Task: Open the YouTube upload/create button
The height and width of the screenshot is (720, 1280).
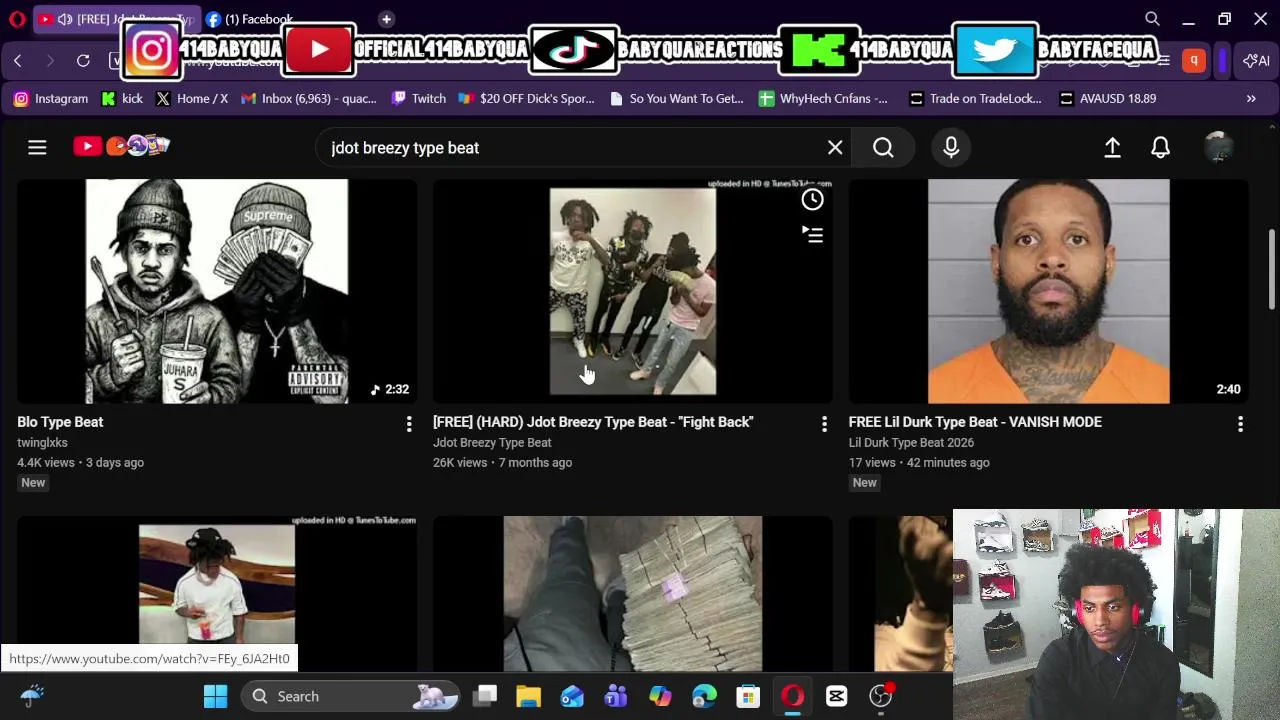Action: [1112, 148]
